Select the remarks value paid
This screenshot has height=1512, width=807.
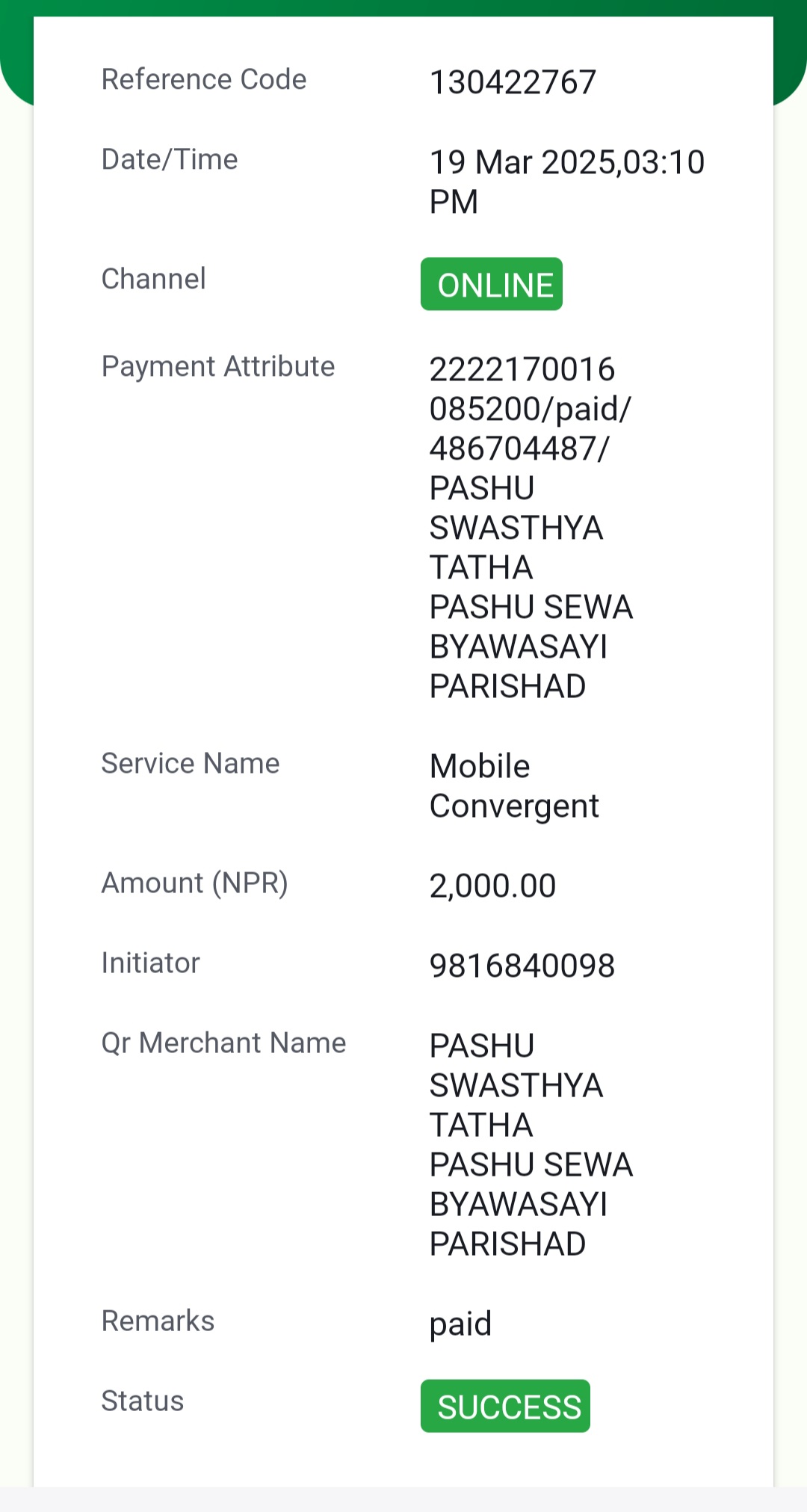tap(460, 1324)
